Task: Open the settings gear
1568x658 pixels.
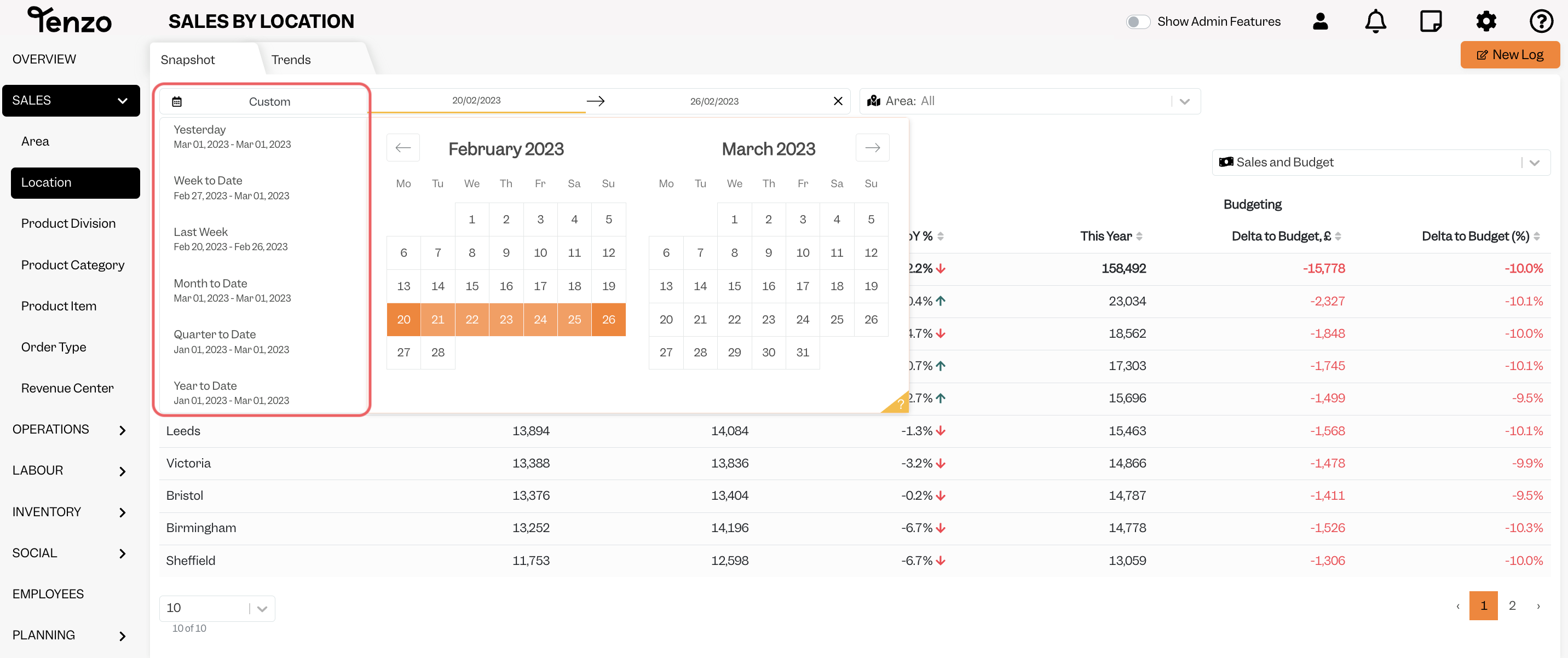Action: (1486, 22)
